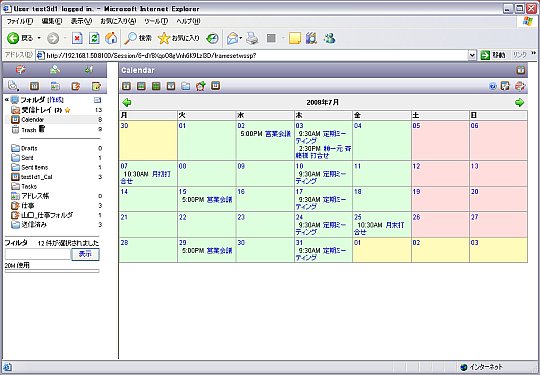Viewport: 540px width, 375px height.
Task: Click the red settings icon at toolbar right end
Action: click(520, 86)
